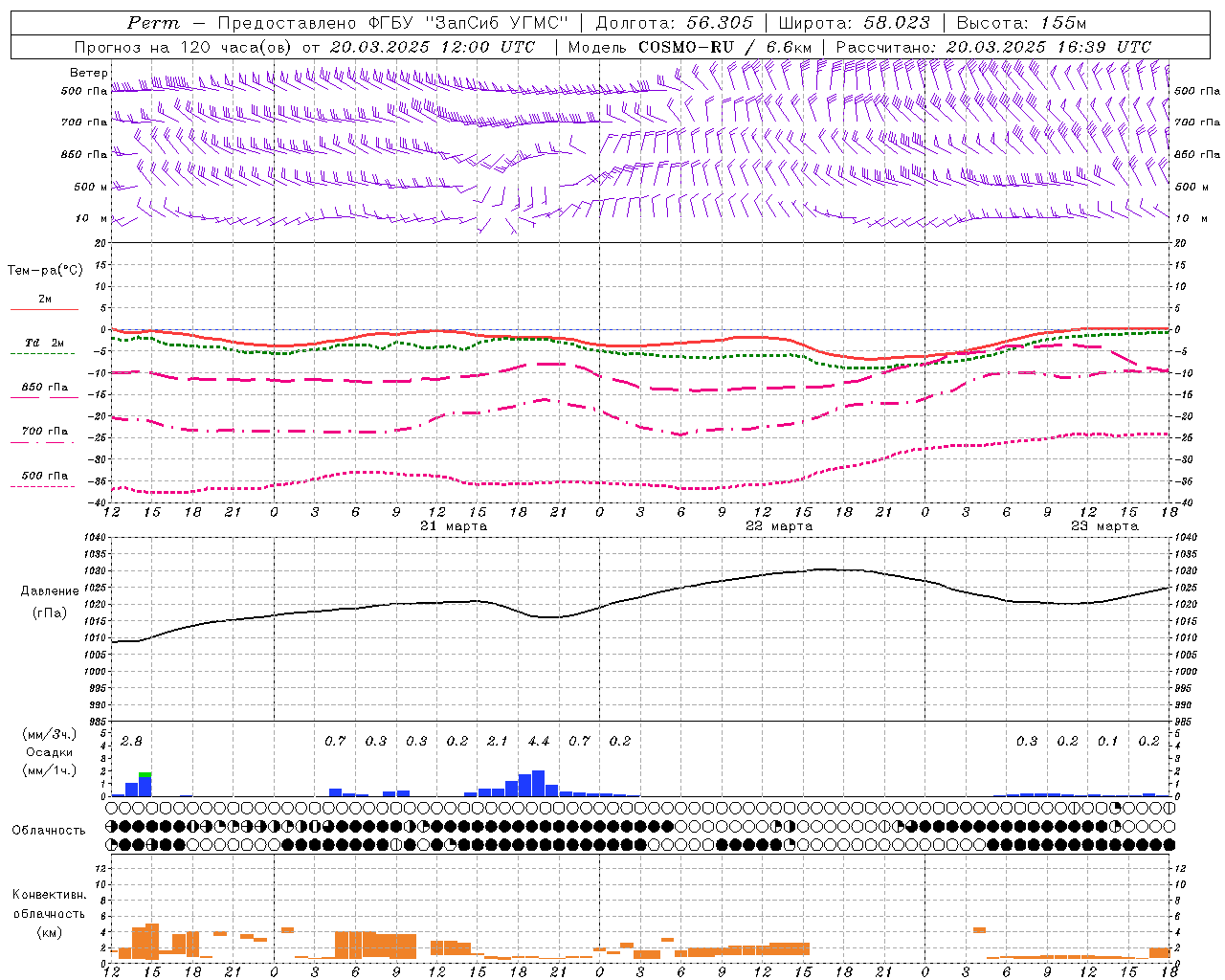Click the '2.8' precipitation total value
The width and height of the screenshot is (1225, 980).
131,742
